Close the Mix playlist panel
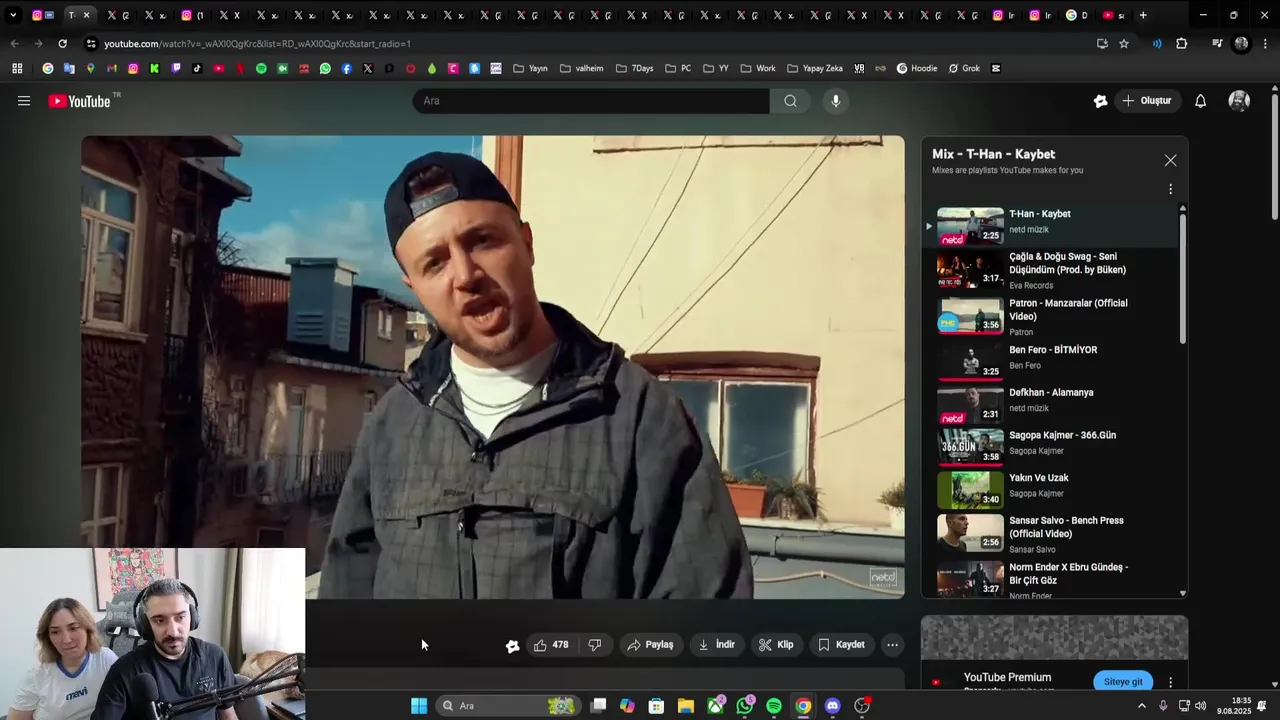 pyautogui.click(x=1170, y=160)
